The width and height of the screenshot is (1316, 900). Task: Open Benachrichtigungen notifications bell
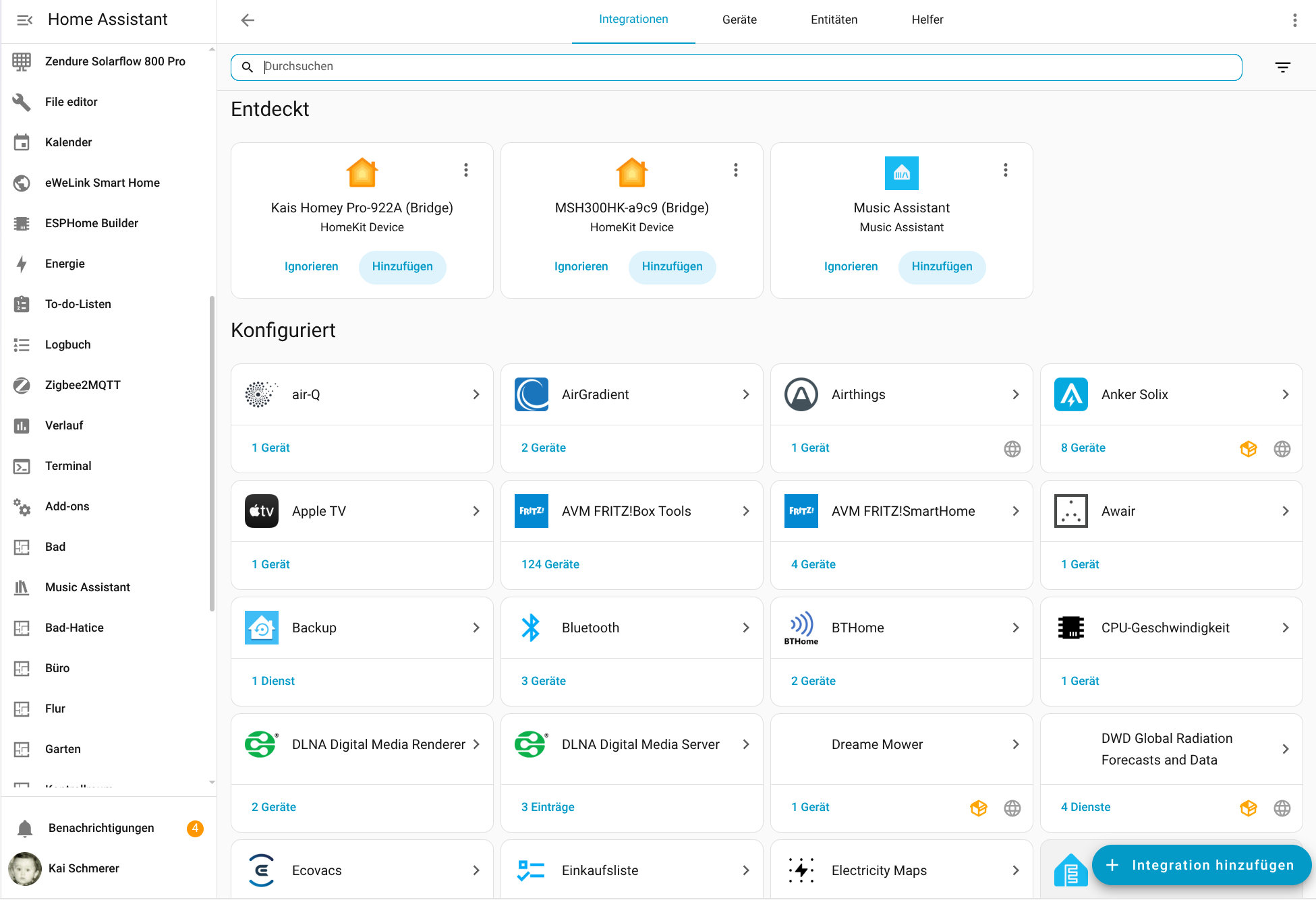pos(108,828)
